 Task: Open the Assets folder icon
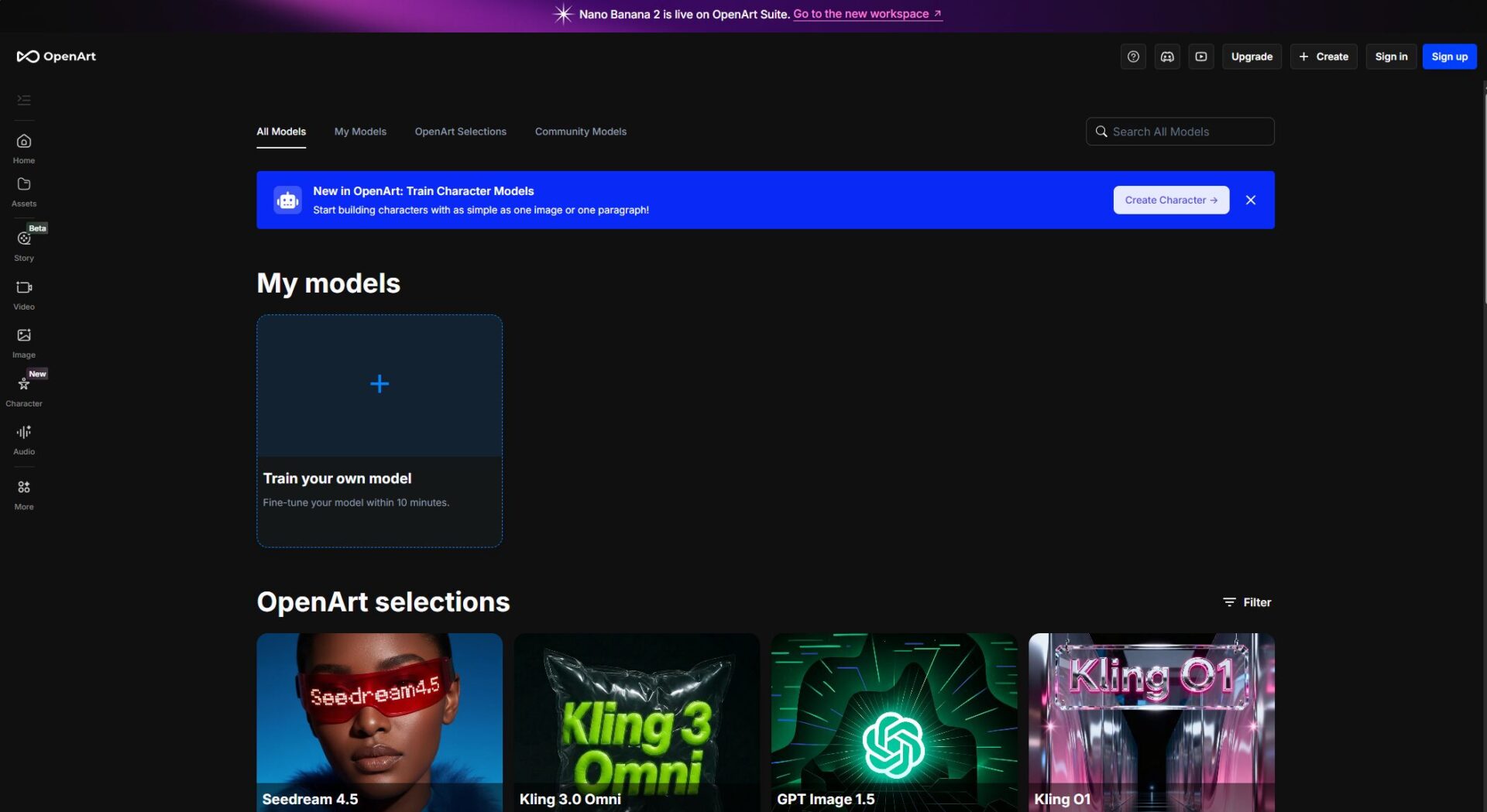24,185
